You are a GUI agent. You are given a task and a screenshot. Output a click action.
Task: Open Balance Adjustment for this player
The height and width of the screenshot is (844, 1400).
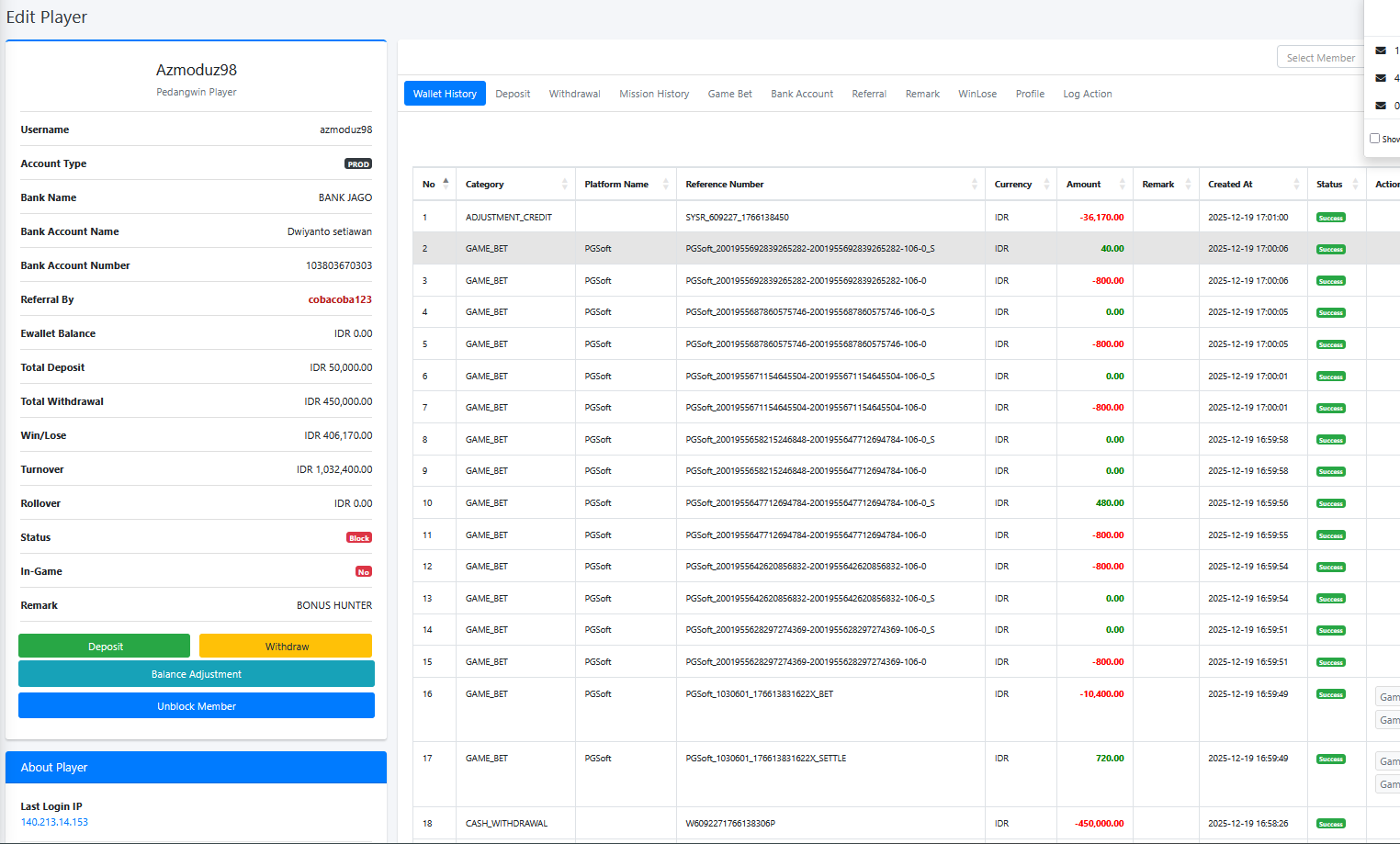[197, 674]
